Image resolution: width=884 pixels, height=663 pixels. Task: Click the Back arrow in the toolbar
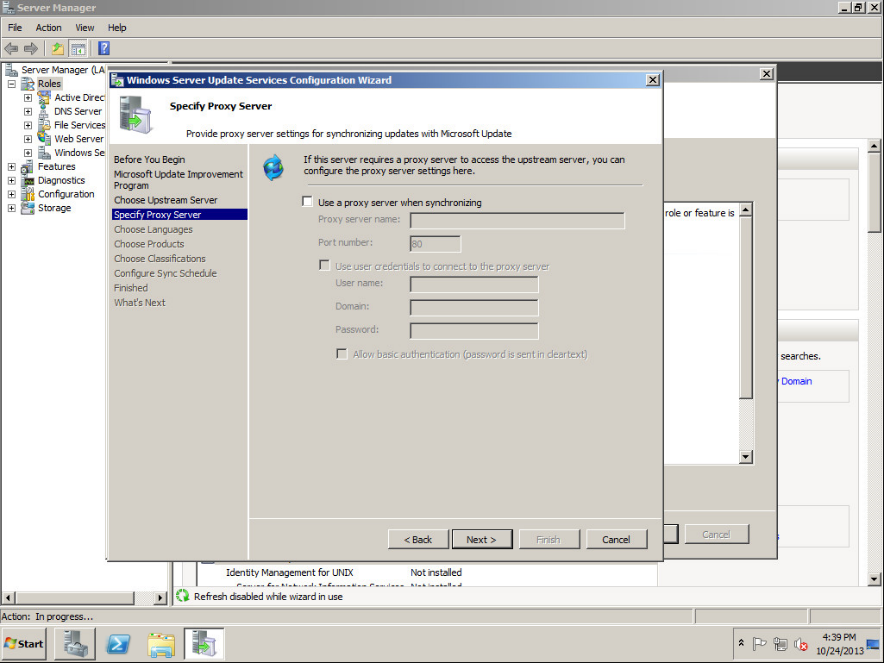coord(11,48)
